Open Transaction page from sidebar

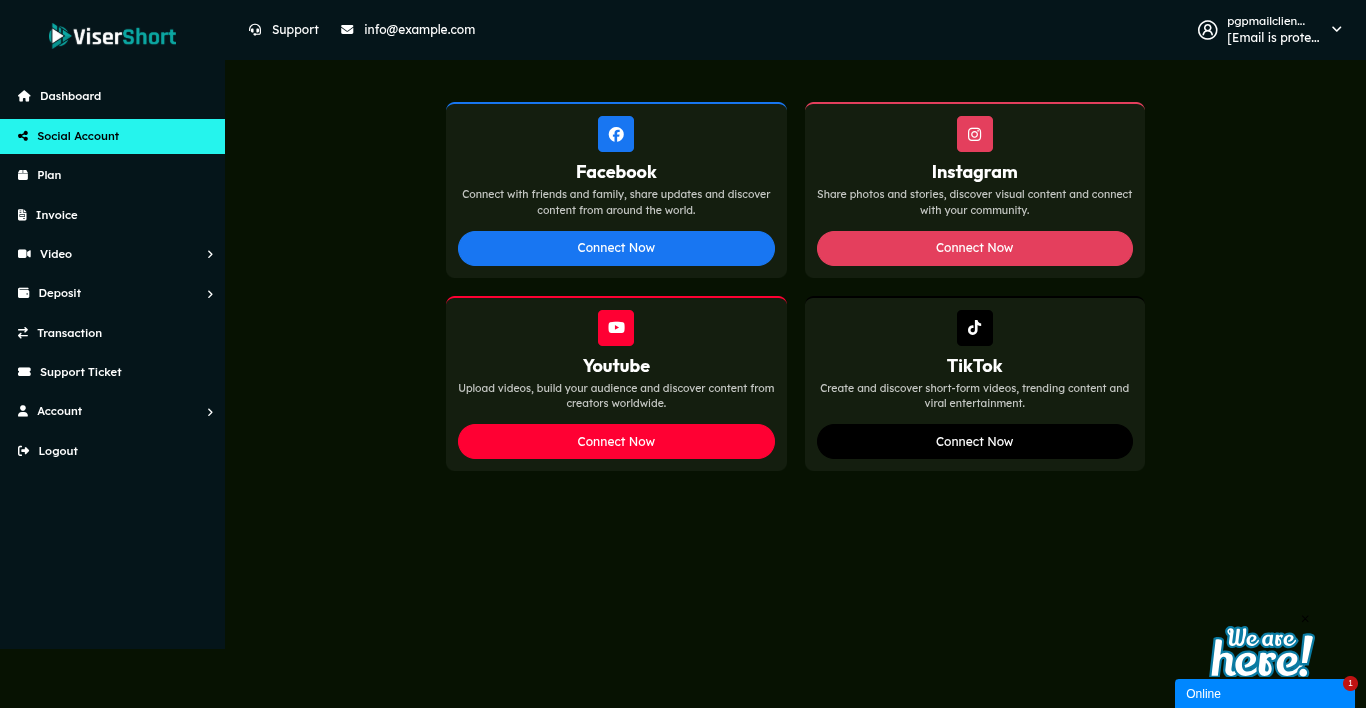pyautogui.click(x=69, y=333)
